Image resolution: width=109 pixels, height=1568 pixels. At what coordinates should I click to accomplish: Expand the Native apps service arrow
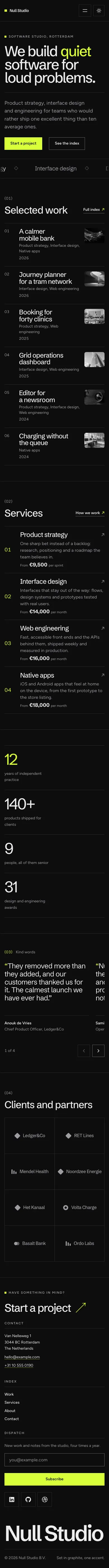102,675
